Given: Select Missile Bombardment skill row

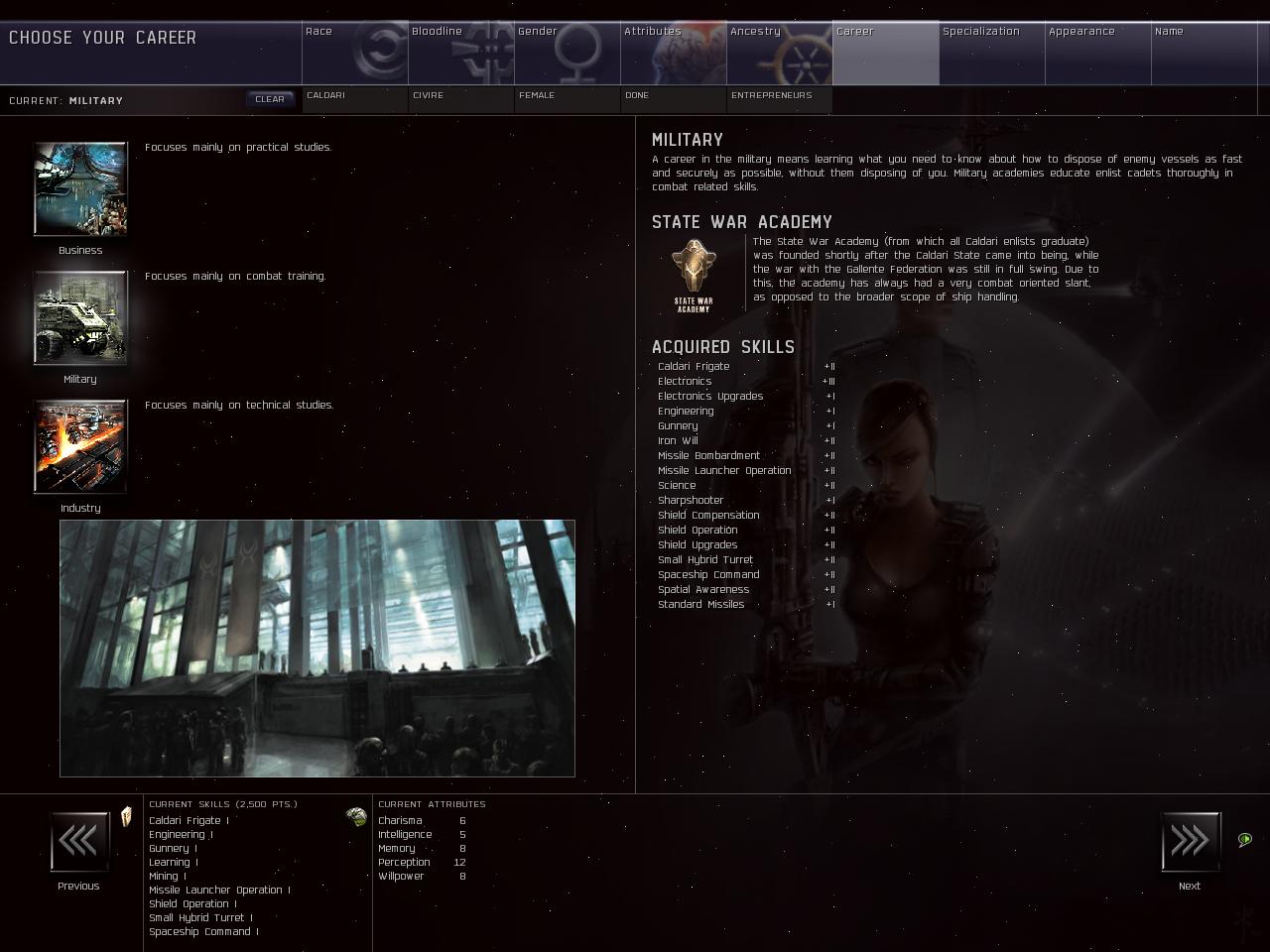Looking at the screenshot, I should pyautogui.click(x=746, y=456).
